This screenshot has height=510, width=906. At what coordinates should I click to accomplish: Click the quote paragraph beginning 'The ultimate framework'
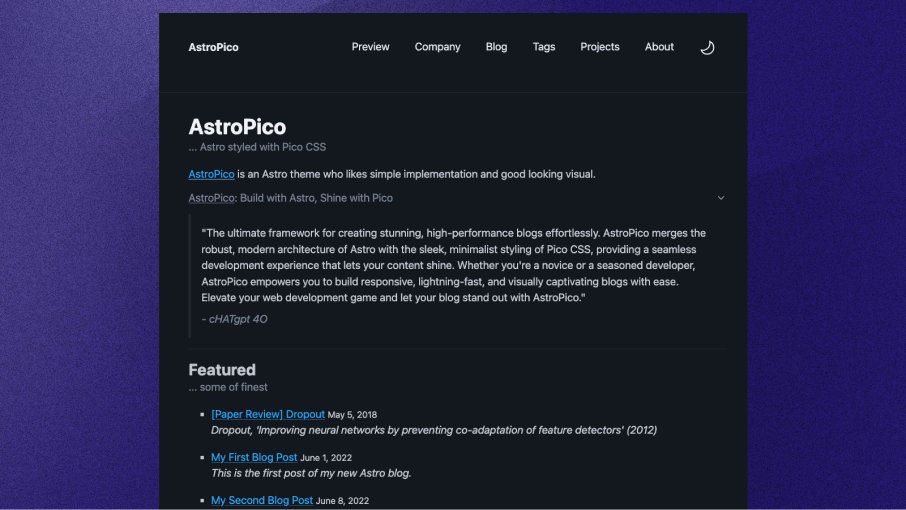454,265
